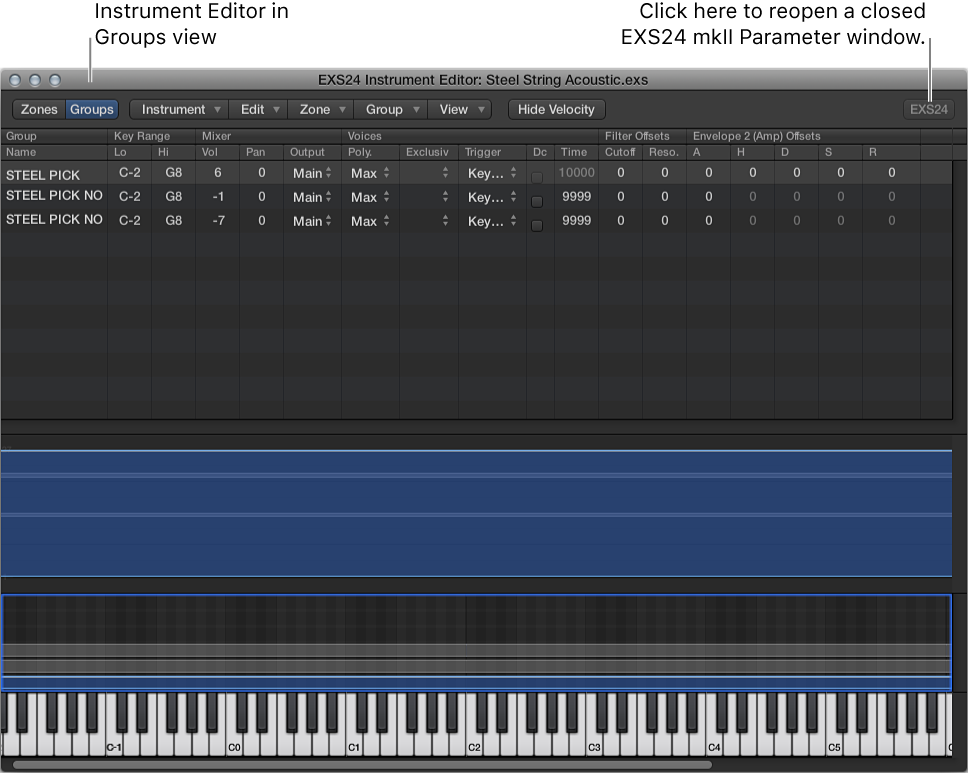The width and height of the screenshot is (970, 774).
Task: Open Output selector for STEEL PICK group
Action: tap(310, 173)
